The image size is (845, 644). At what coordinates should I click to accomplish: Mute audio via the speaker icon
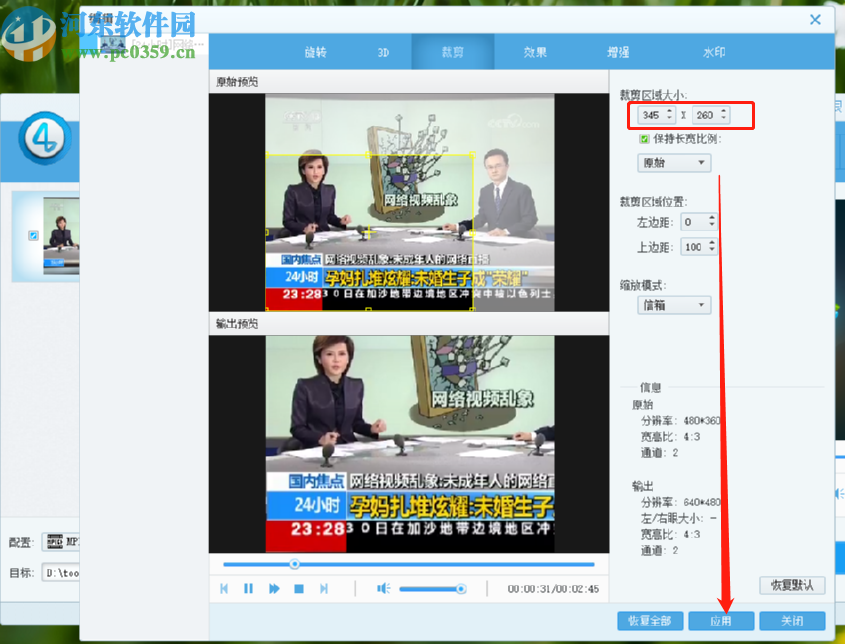pos(383,588)
